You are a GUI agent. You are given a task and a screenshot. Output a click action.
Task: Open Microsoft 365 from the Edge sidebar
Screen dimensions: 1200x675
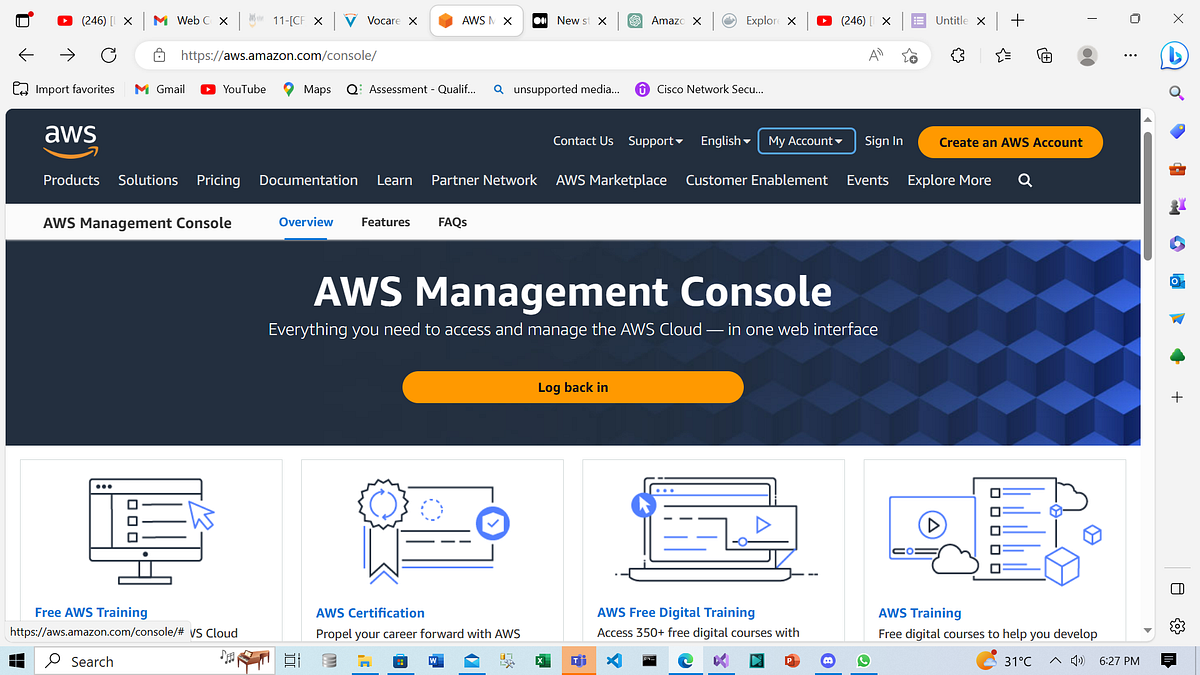click(x=1177, y=243)
